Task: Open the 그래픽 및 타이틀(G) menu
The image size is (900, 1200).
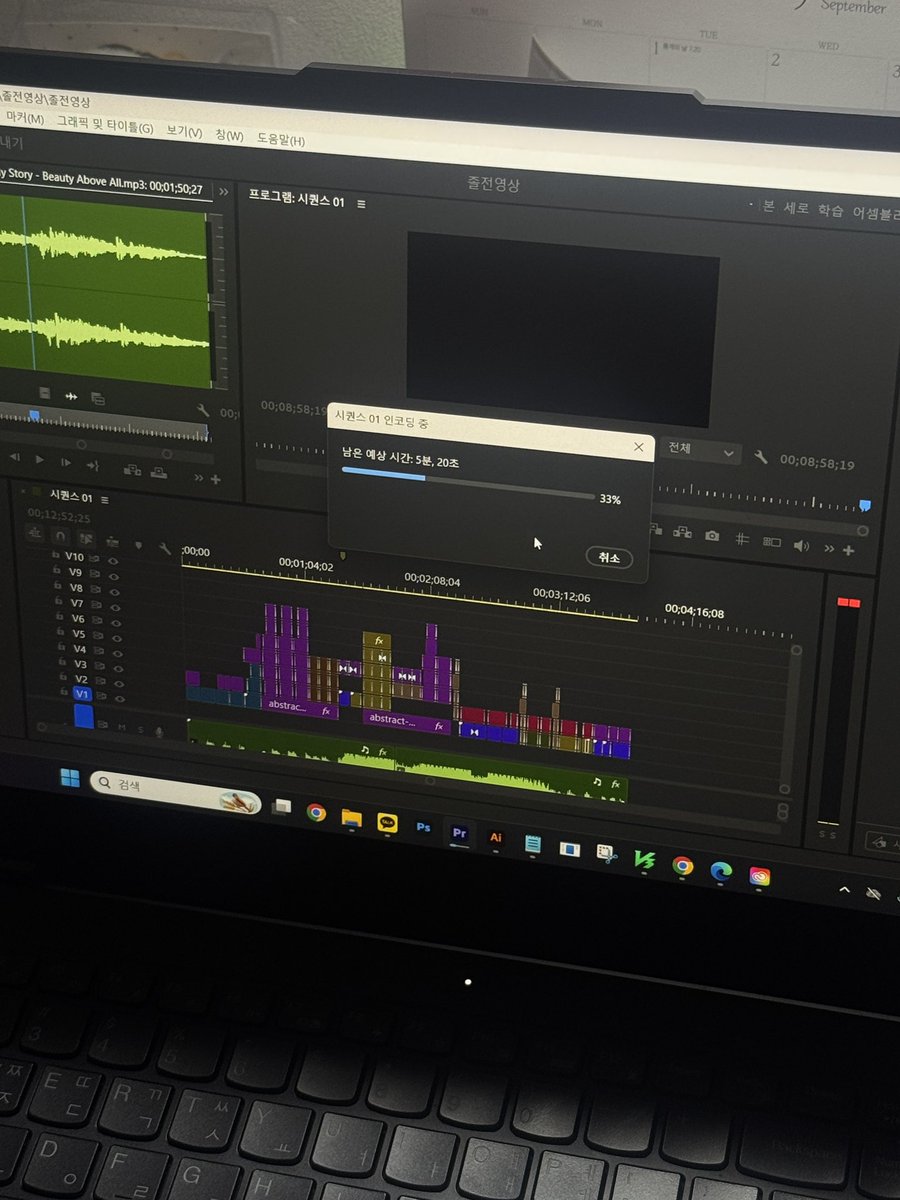Action: coord(105,127)
